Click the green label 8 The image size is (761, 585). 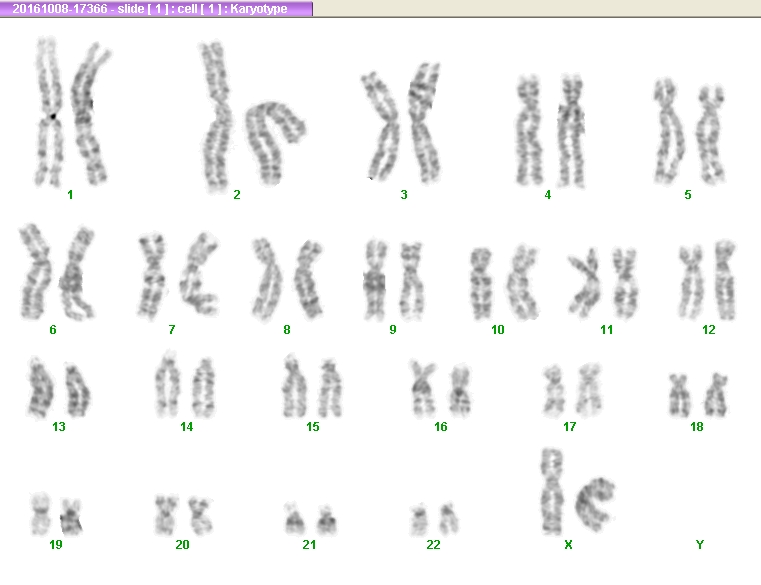[287, 330]
